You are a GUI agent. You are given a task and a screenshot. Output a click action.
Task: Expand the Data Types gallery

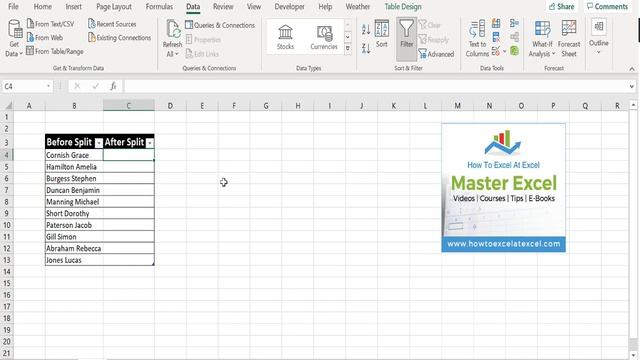(348, 49)
